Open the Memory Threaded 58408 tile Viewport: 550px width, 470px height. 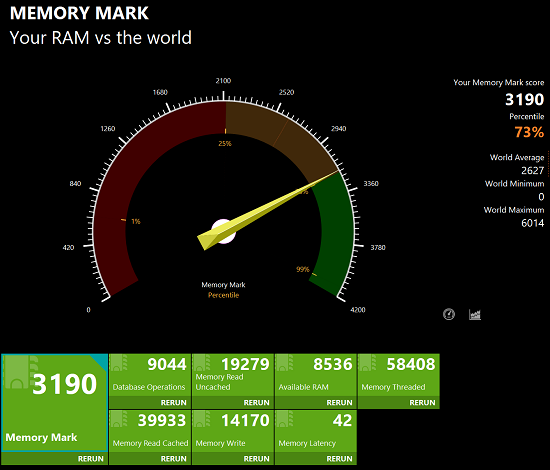click(399, 375)
